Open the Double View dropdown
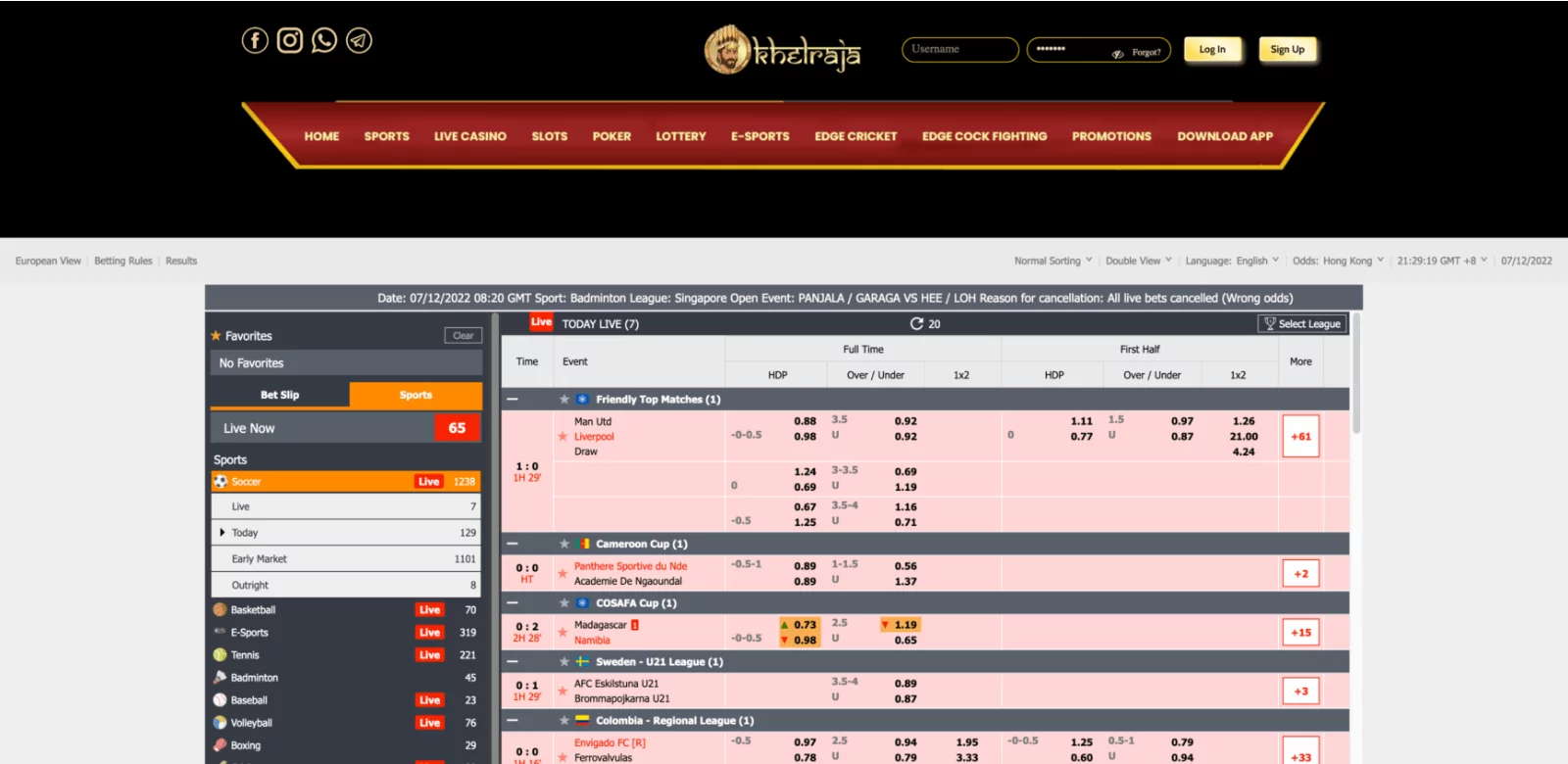The width and height of the screenshot is (1568, 764). pos(1139,261)
